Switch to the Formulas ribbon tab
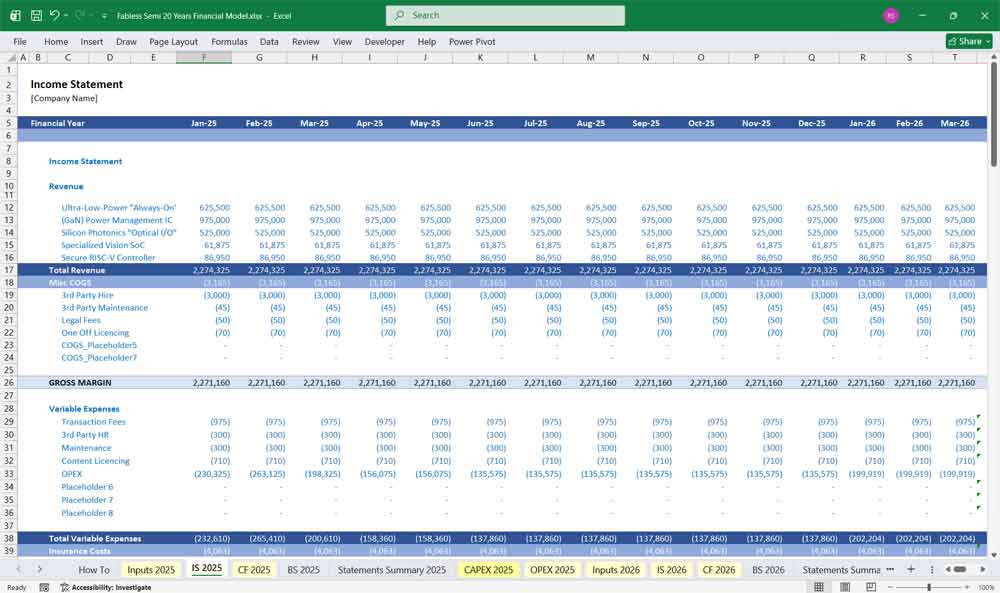Viewport: 1000px width, 593px height. click(229, 41)
